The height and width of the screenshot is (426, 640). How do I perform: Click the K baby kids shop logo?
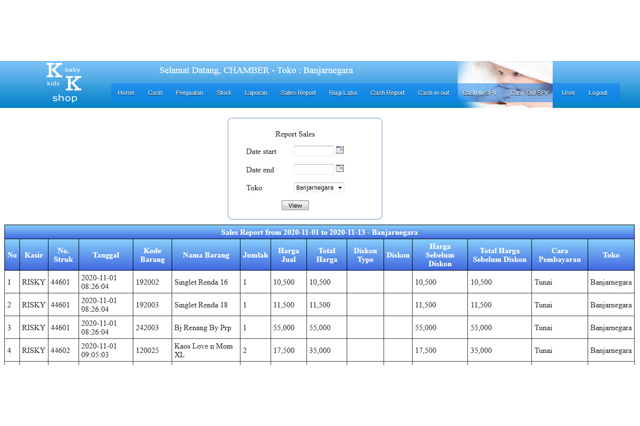[x=64, y=83]
